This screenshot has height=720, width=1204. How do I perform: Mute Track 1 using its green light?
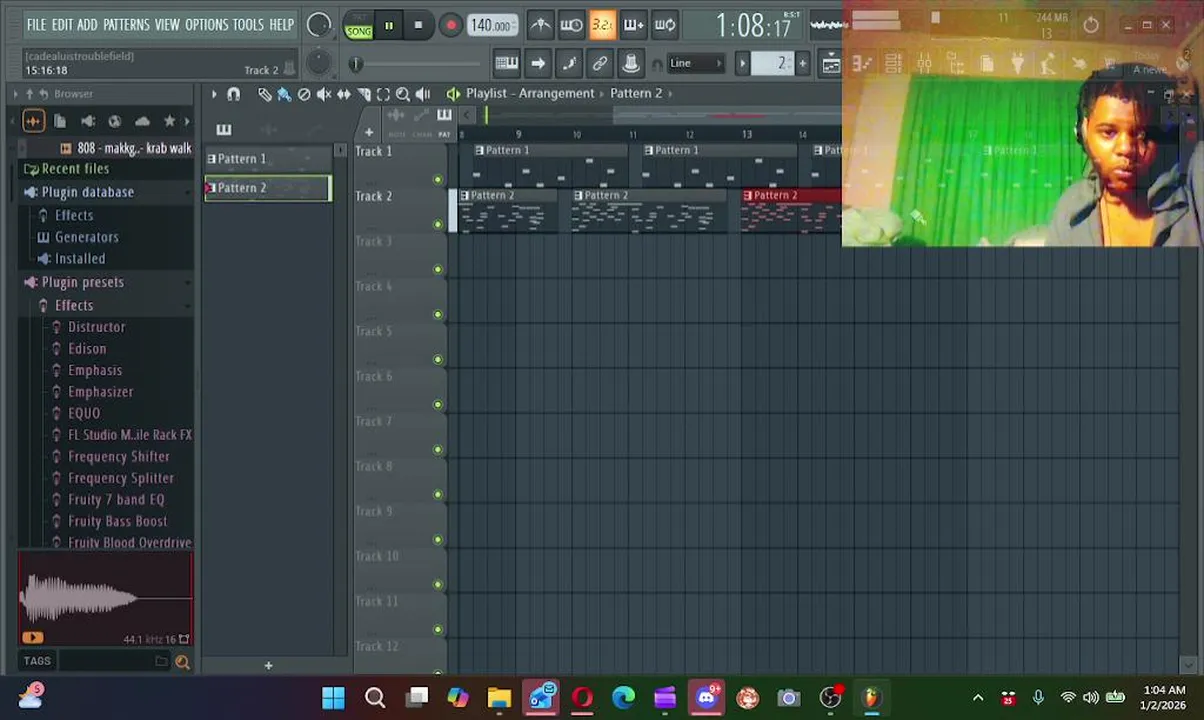tap(437, 179)
